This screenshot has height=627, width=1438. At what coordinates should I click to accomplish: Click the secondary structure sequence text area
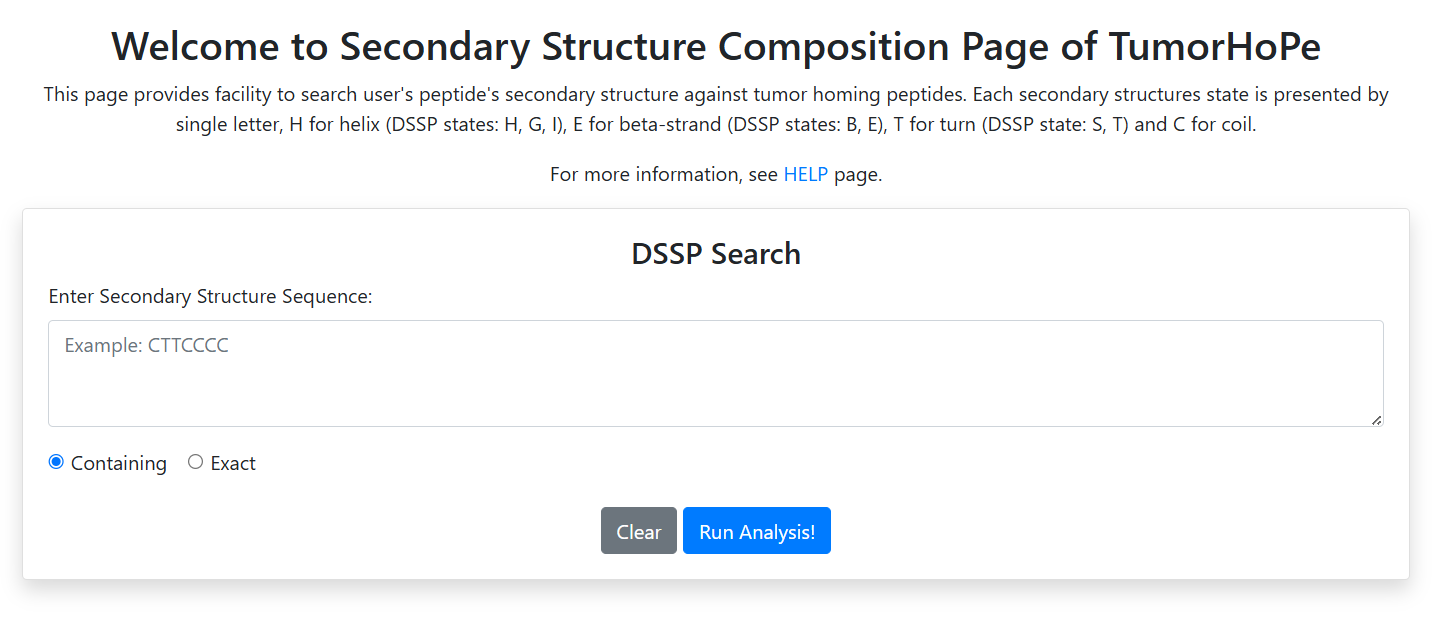(x=715, y=373)
